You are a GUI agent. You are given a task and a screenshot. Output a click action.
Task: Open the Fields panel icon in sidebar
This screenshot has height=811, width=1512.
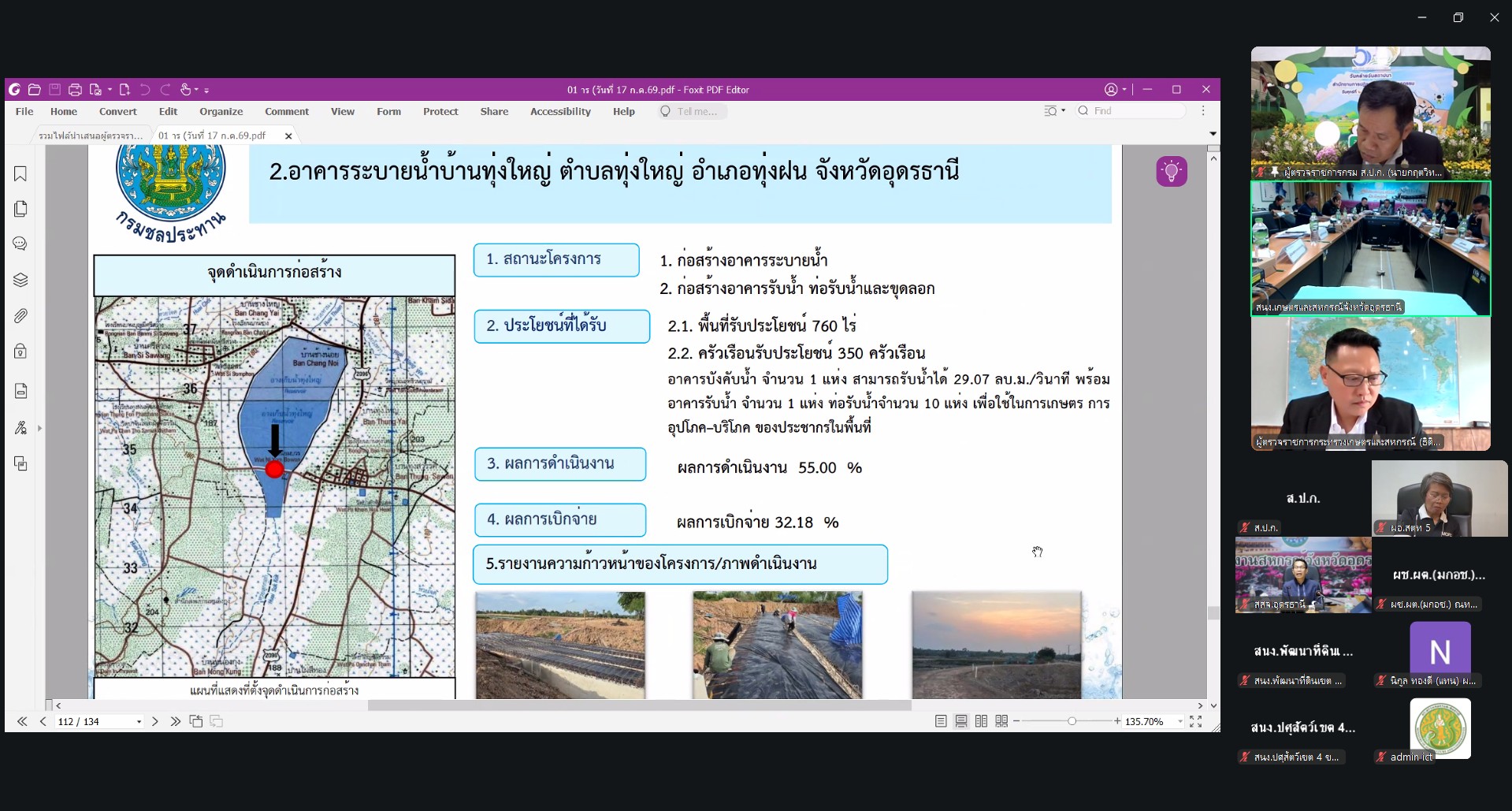pyautogui.click(x=20, y=391)
